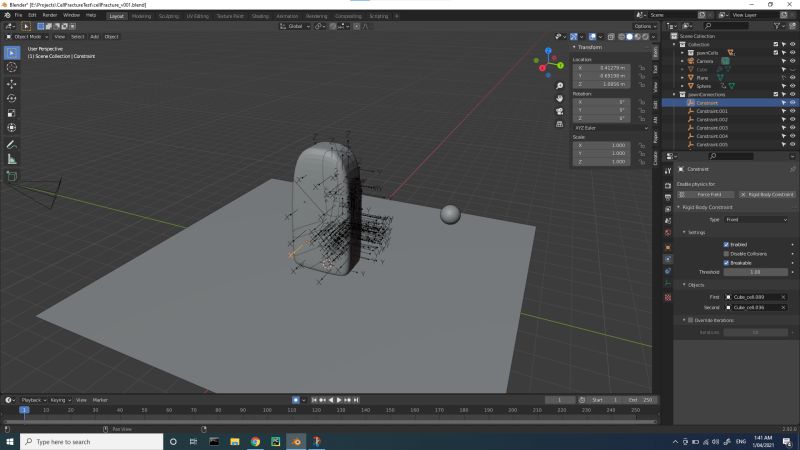Viewport: 800px width, 450px height.
Task: Open File Explorer from the taskbar
Action: click(x=235, y=442)
